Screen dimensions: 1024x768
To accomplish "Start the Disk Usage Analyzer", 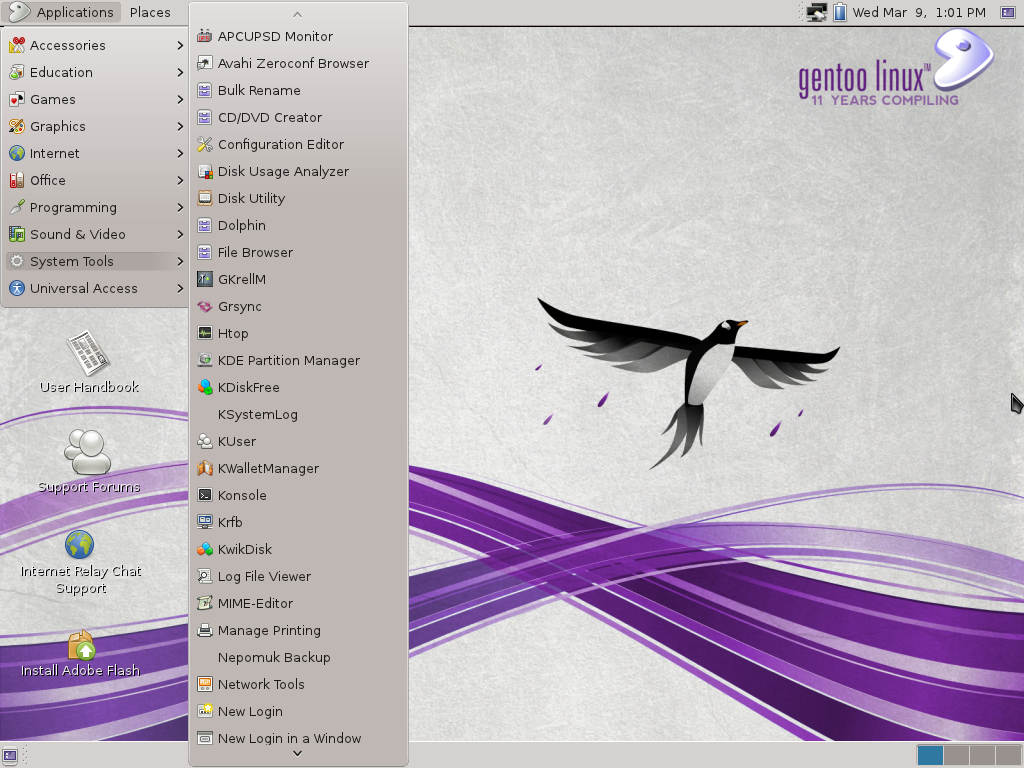I will click(283, 171).
